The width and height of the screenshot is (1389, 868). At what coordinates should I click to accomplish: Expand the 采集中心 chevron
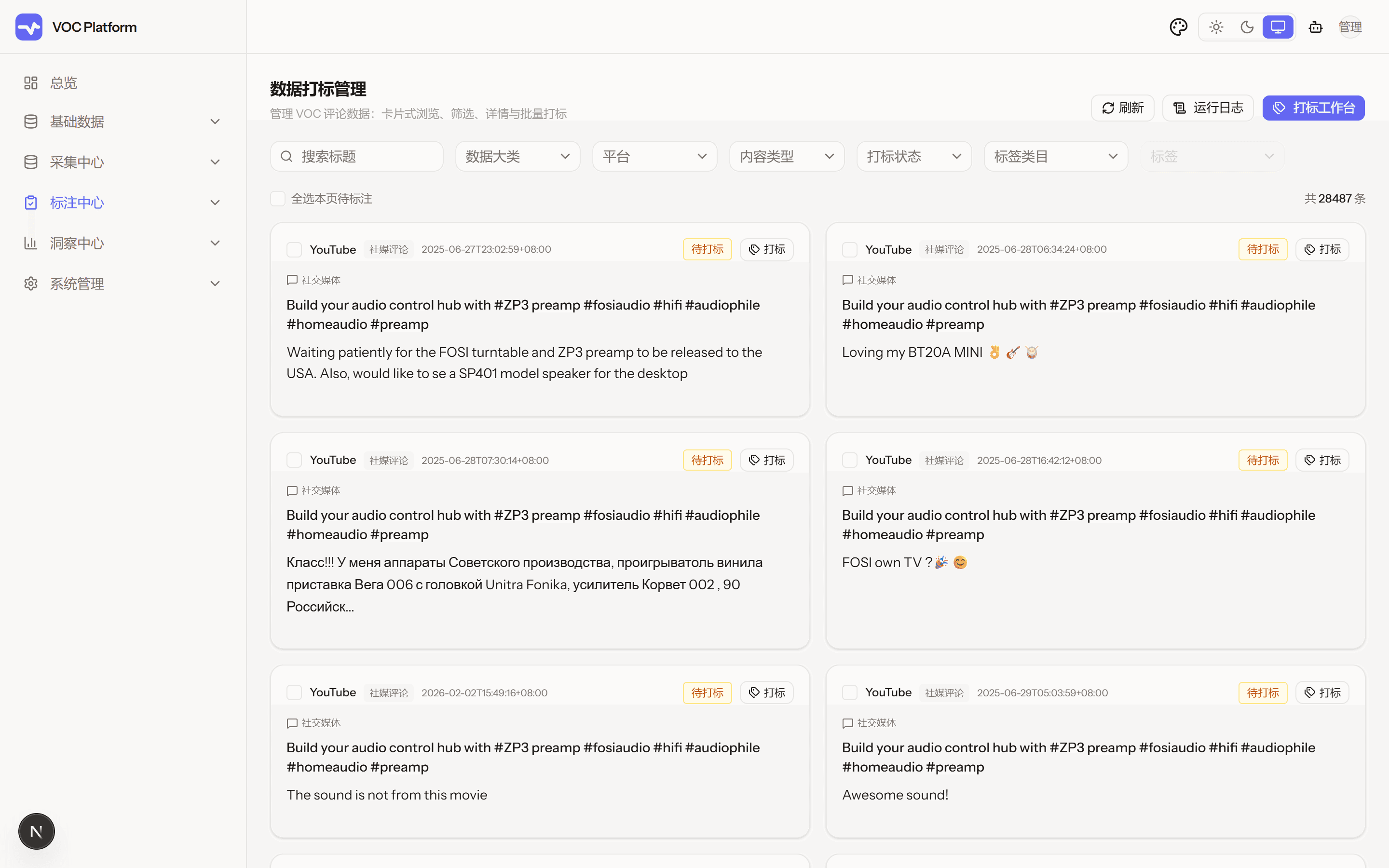pyautogui.click(x=215, y=163)
